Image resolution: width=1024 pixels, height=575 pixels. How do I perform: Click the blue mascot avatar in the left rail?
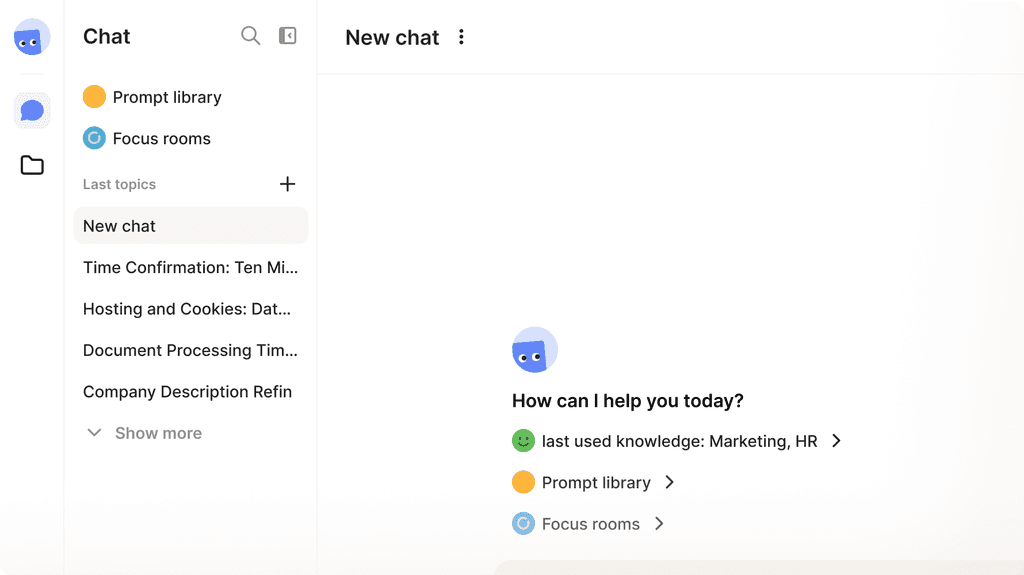[x=32, y=37]
